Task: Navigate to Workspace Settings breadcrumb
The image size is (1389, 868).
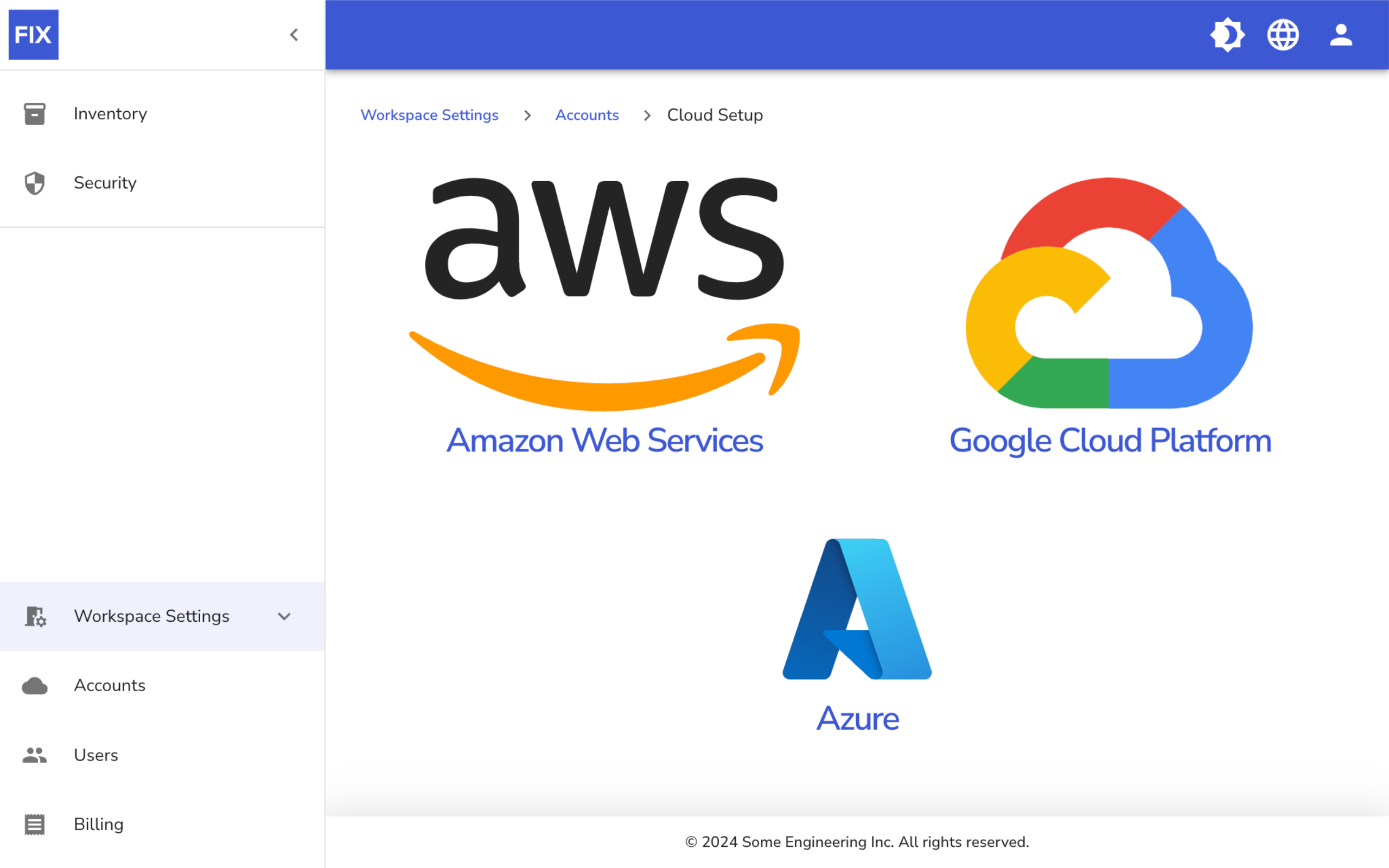Action: click(x=429, y=115)
